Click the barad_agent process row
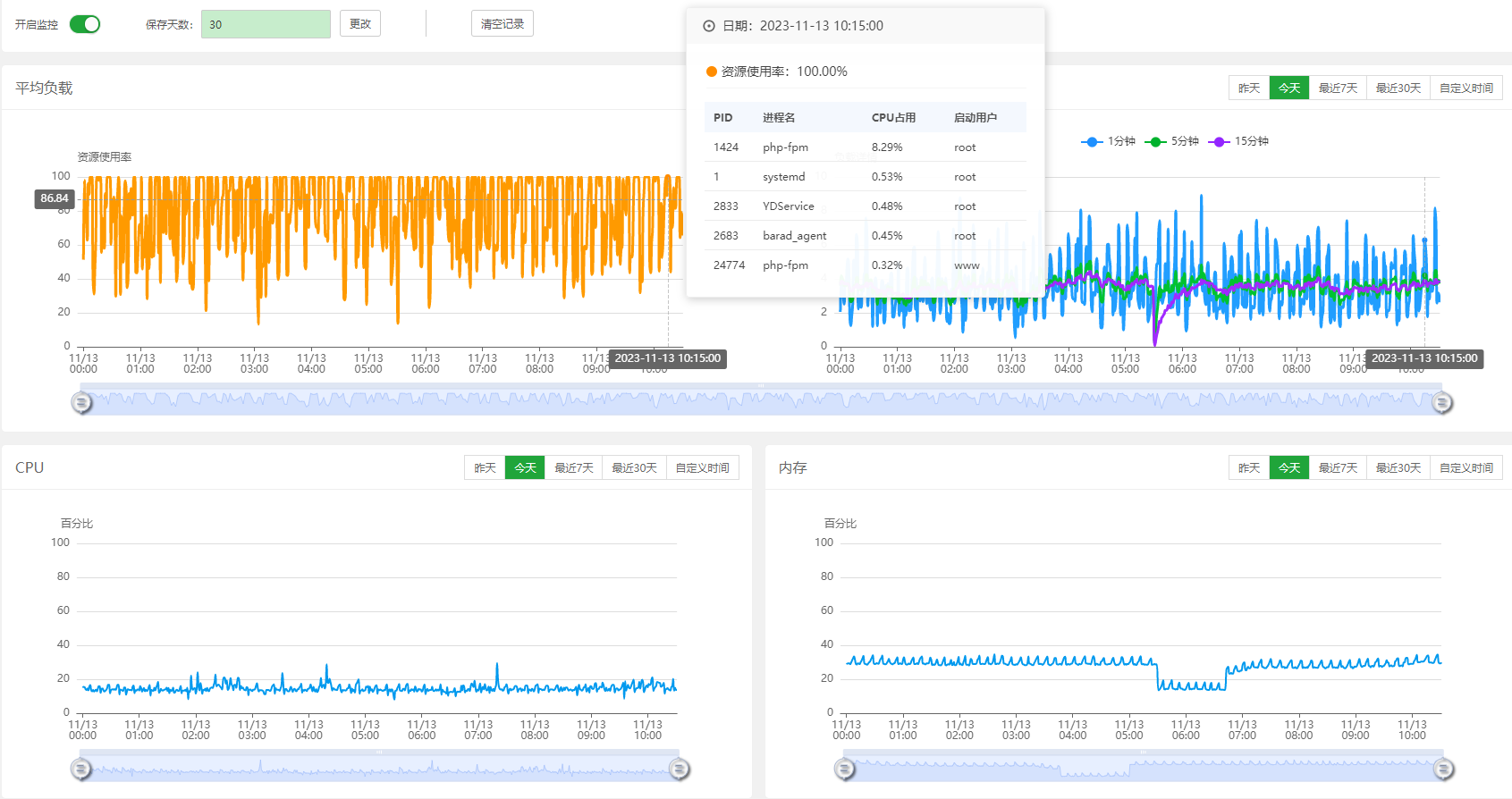 point(866,236)
